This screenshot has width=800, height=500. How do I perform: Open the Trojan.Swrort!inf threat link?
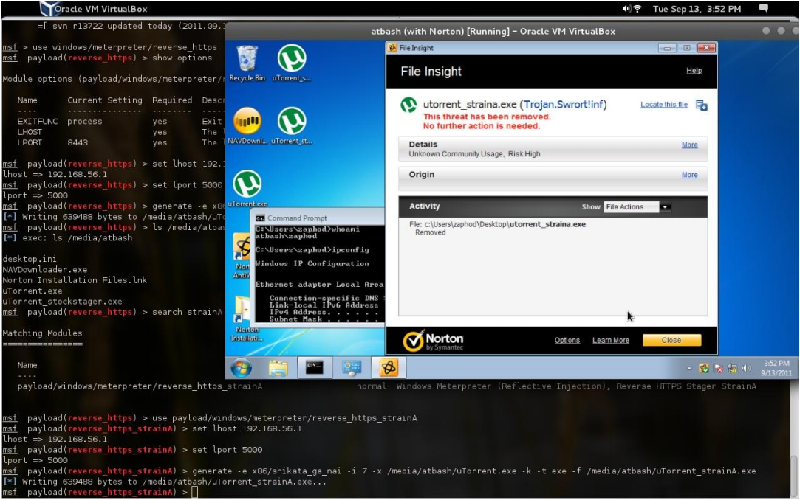(564, 105)
